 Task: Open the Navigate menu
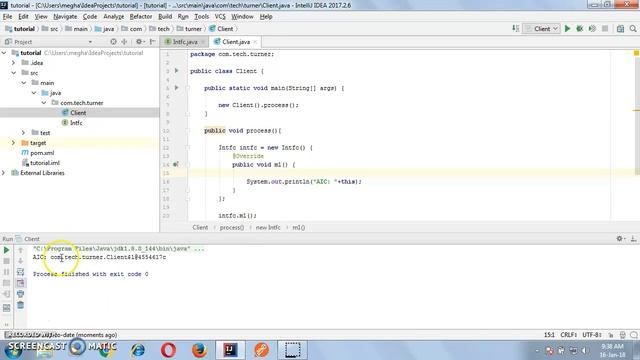pyautogui.click(x=65, y=17)
